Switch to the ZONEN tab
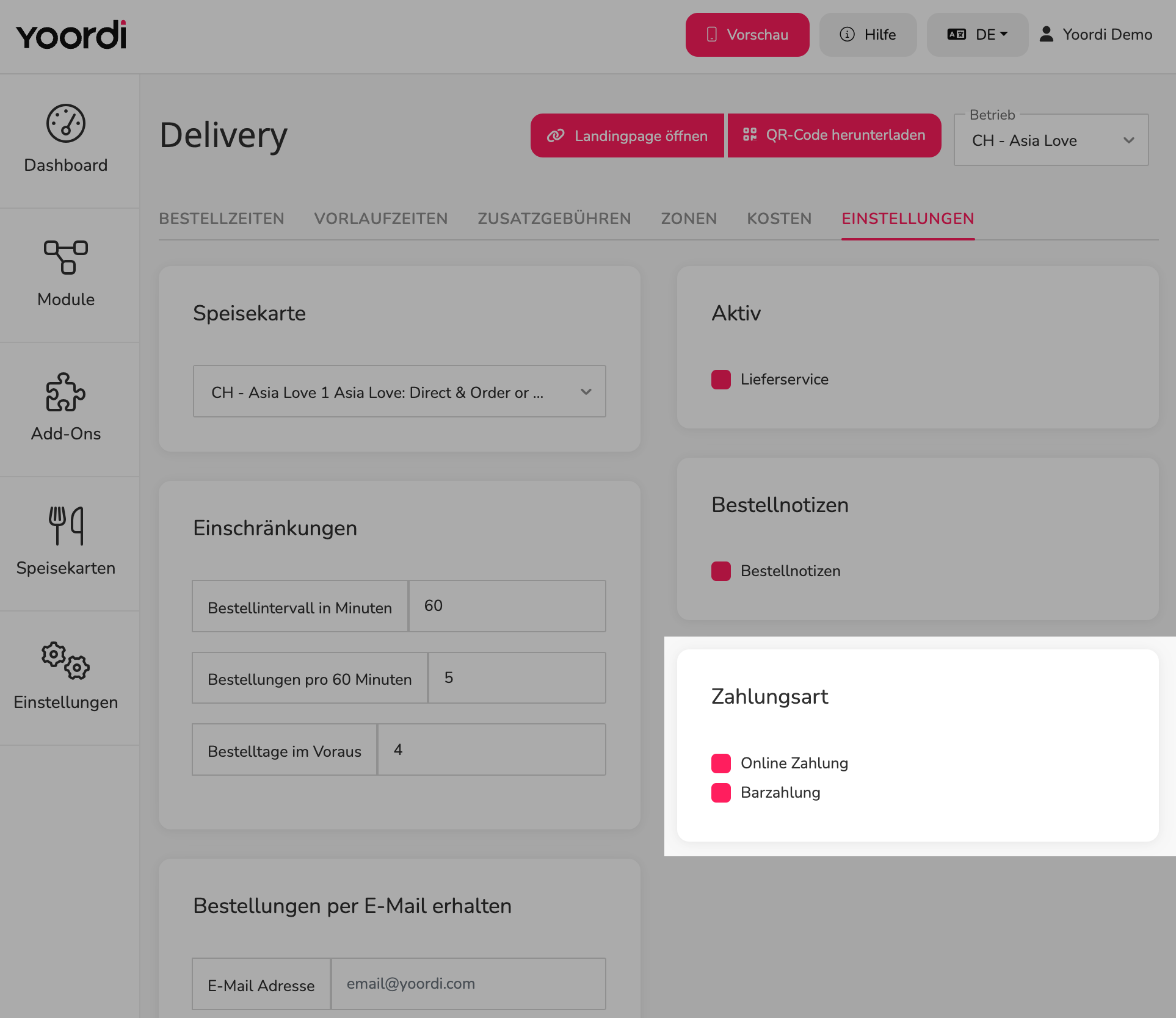Viewport: 1176px width, 1018px height. pos(689,218)
